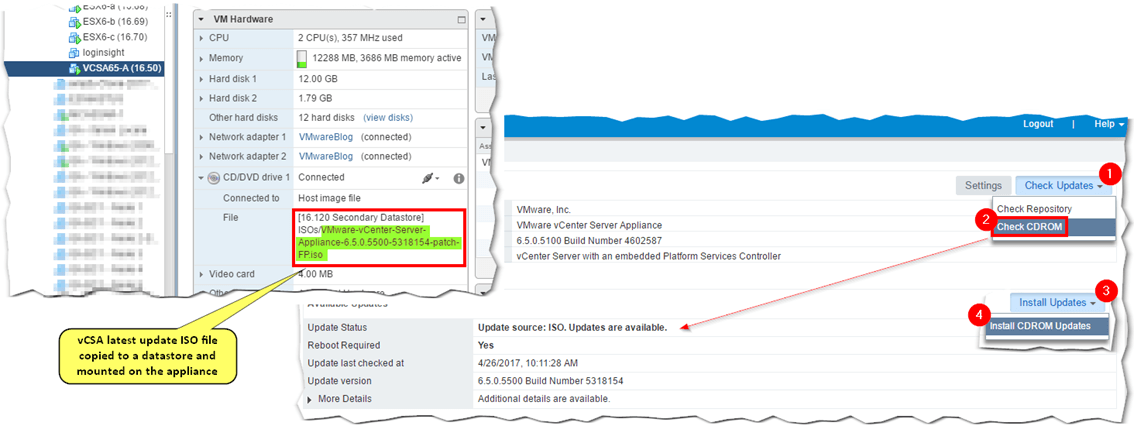Click the 4/26/2017 last checked timestamp
The height and width of the screenshot is (426, 1134).
pyautogui.click(x=527, y=362)
